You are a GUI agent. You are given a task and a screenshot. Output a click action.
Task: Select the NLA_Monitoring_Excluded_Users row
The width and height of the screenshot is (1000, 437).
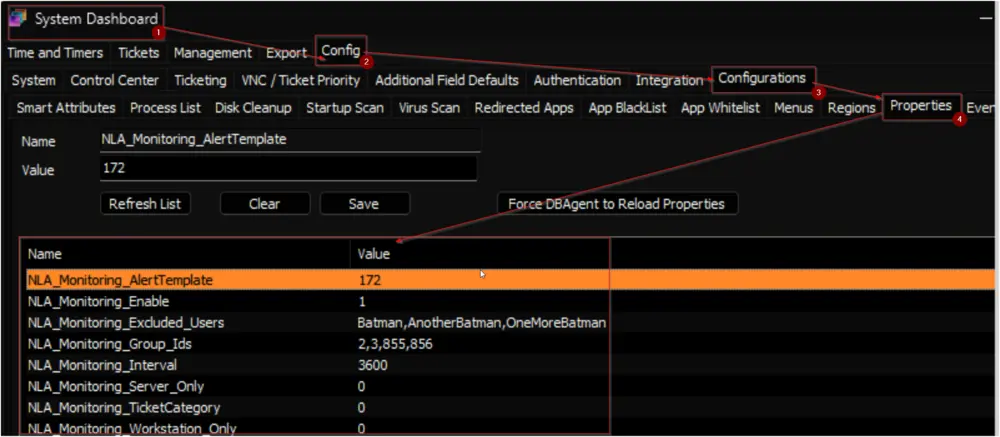pos(508,323)
